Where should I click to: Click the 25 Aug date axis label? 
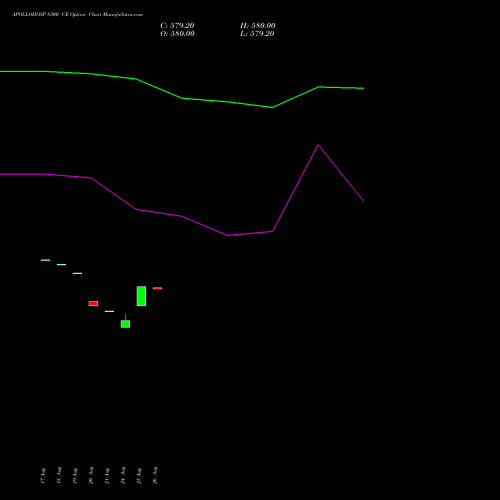139,475
